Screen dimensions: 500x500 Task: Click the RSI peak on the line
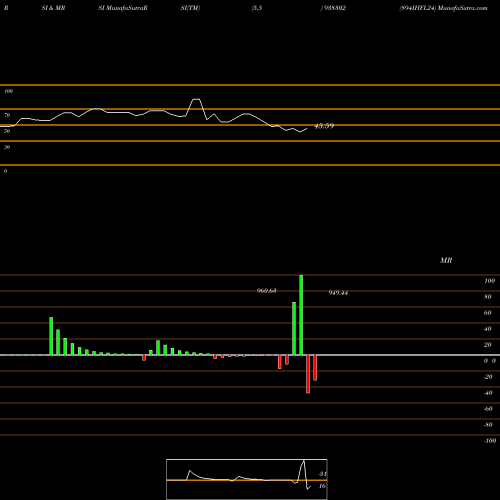pyautogui.click(x=196, y=99)
